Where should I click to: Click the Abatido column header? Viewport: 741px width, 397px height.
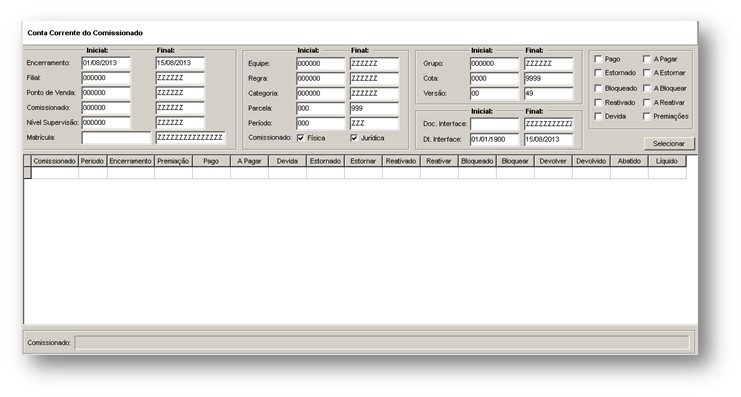[629, 161]
